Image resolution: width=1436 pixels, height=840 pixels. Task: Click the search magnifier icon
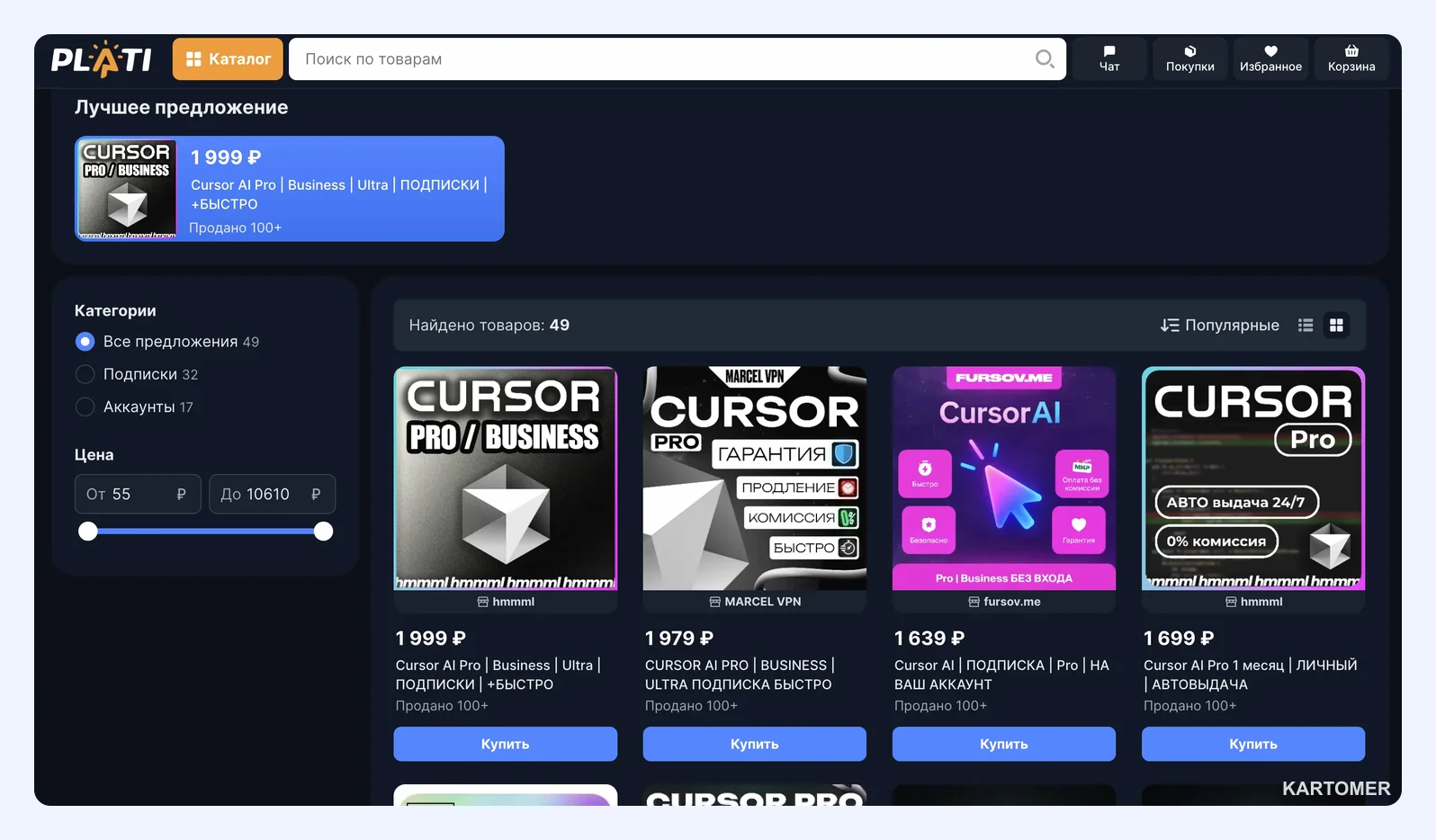pyautogui.click(x=1044, y=59)
